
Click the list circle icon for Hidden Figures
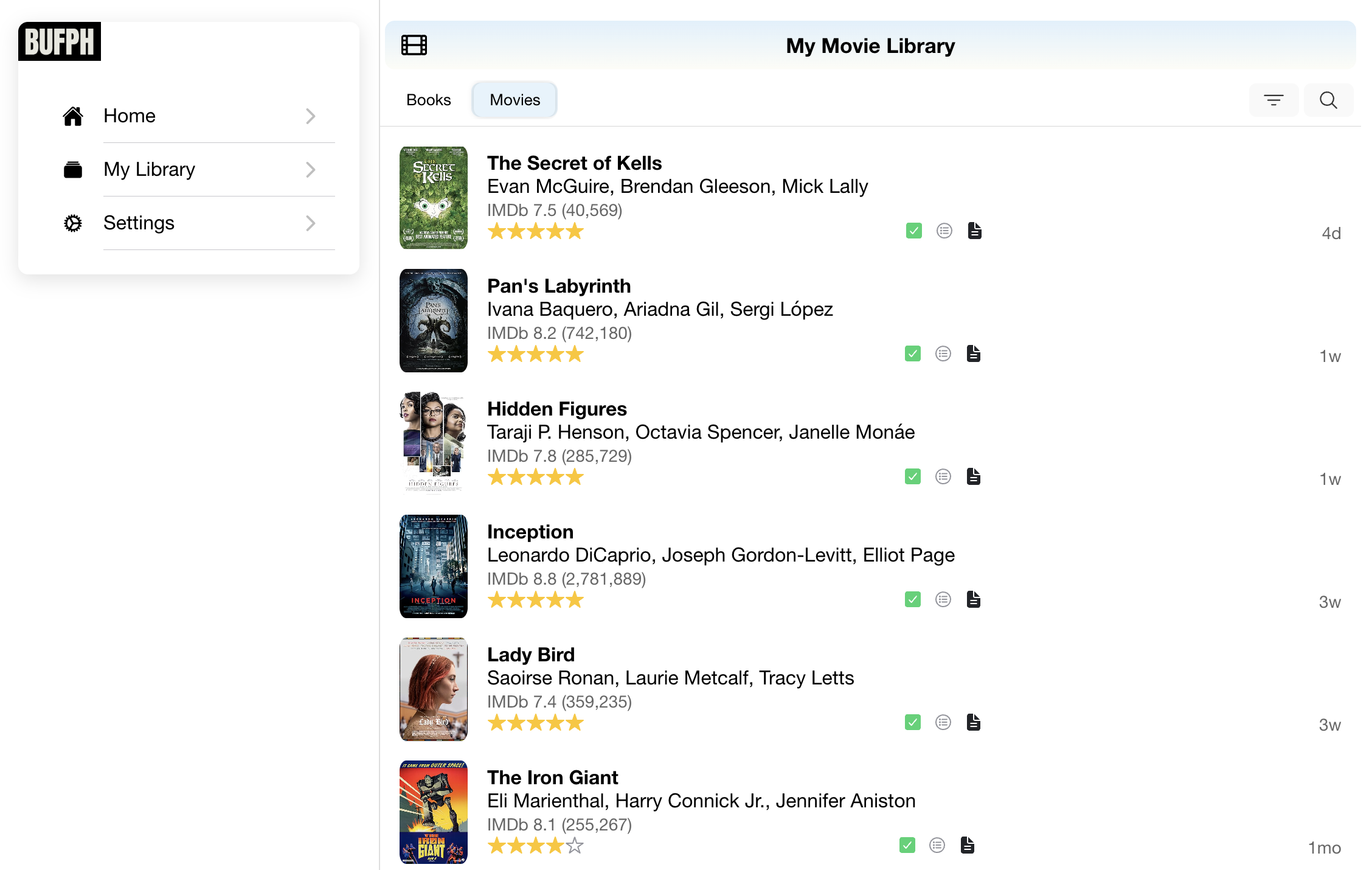[x=943, y=476]
